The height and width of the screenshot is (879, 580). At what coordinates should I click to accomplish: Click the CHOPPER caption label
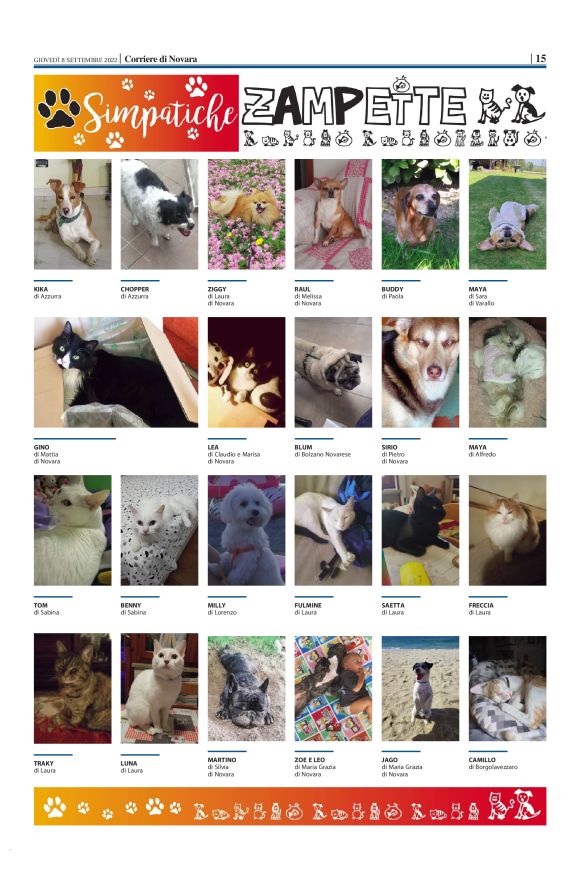tap(134, 289)
